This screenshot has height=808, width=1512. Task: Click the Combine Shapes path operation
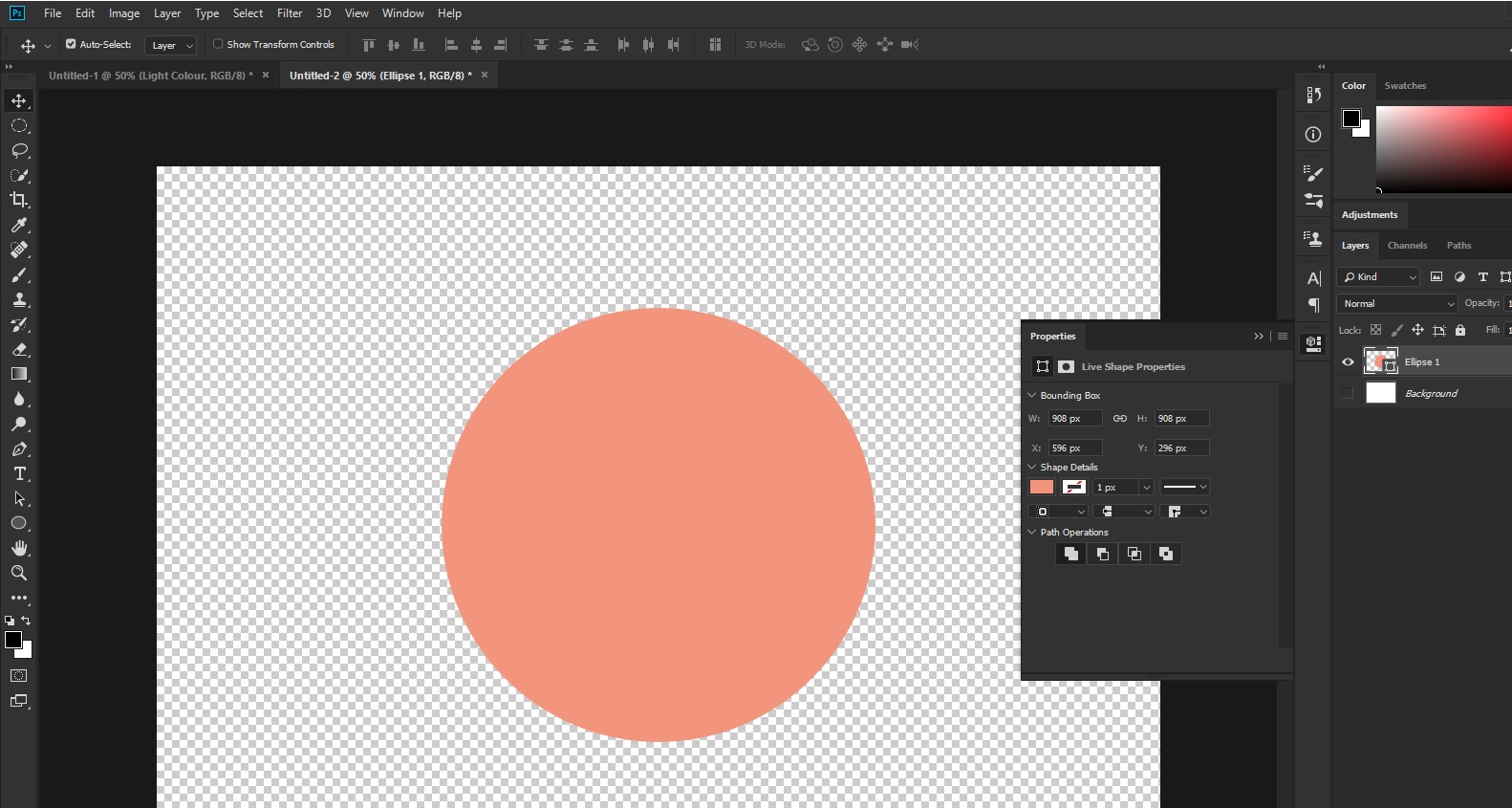click(1071, 554)
